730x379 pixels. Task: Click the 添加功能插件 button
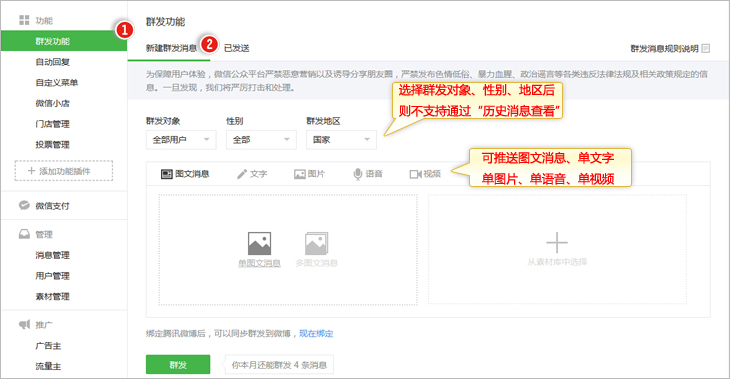tap(64, 171)
